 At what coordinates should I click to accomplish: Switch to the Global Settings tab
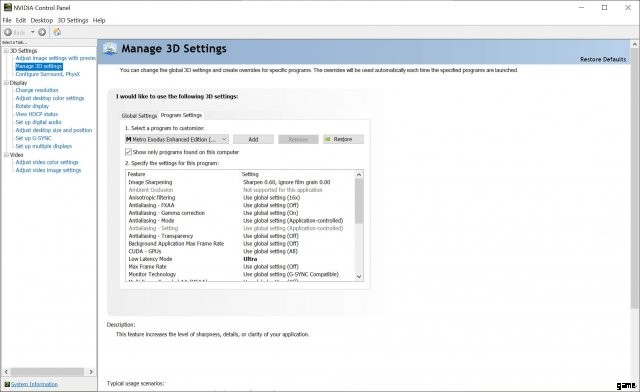(x=139, y=116)
